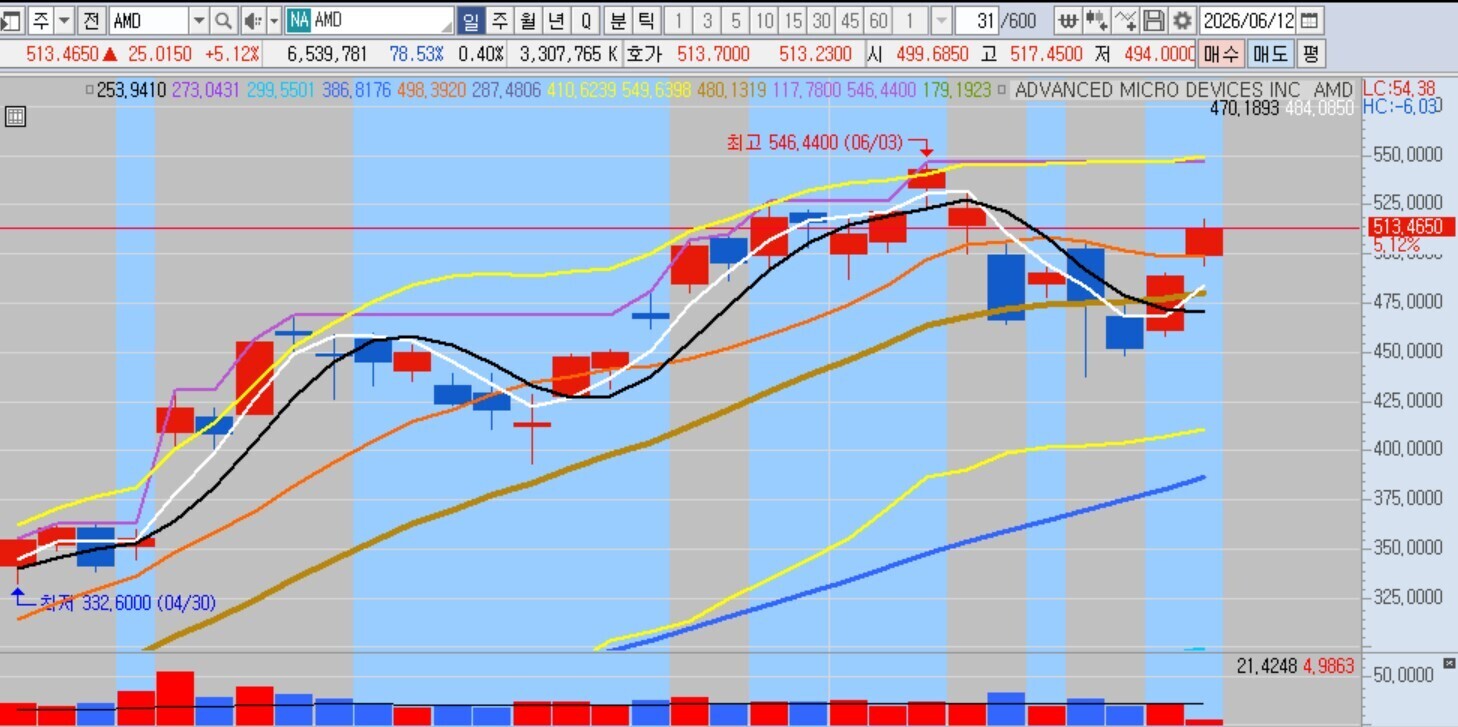Click the data grid icon on chart
Screen dimensions: 1458x727
point(15,116)
